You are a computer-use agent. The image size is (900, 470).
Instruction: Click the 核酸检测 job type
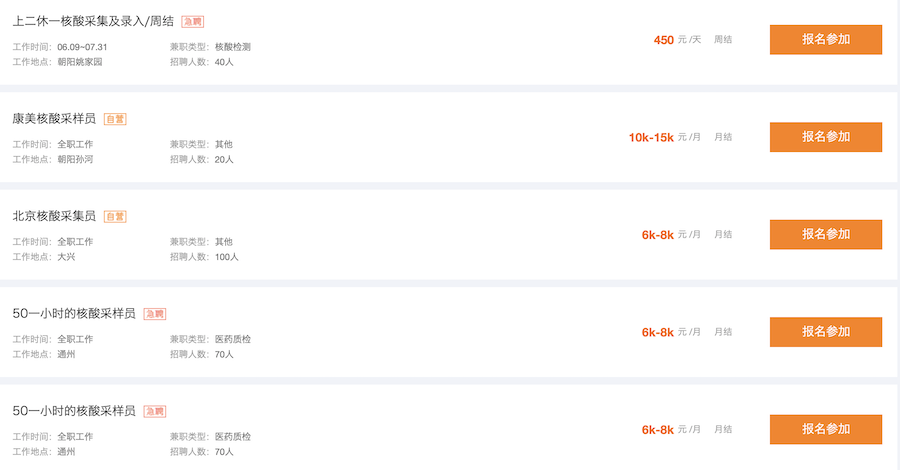pyautogui.click(x=232, y=47)
